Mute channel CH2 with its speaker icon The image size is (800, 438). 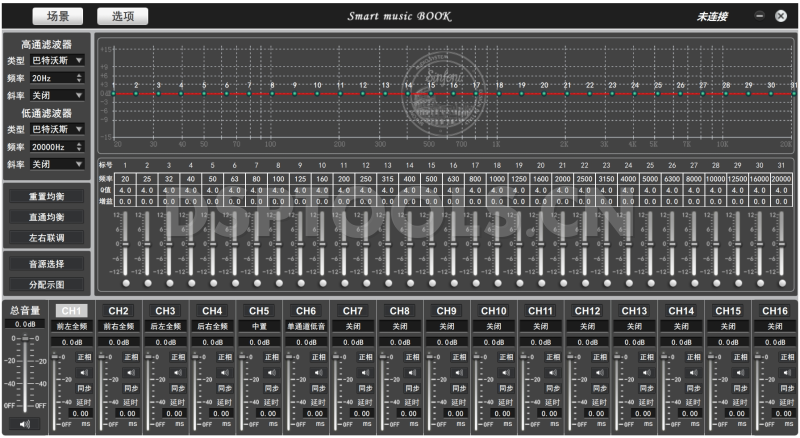click(x=131, y=371)
